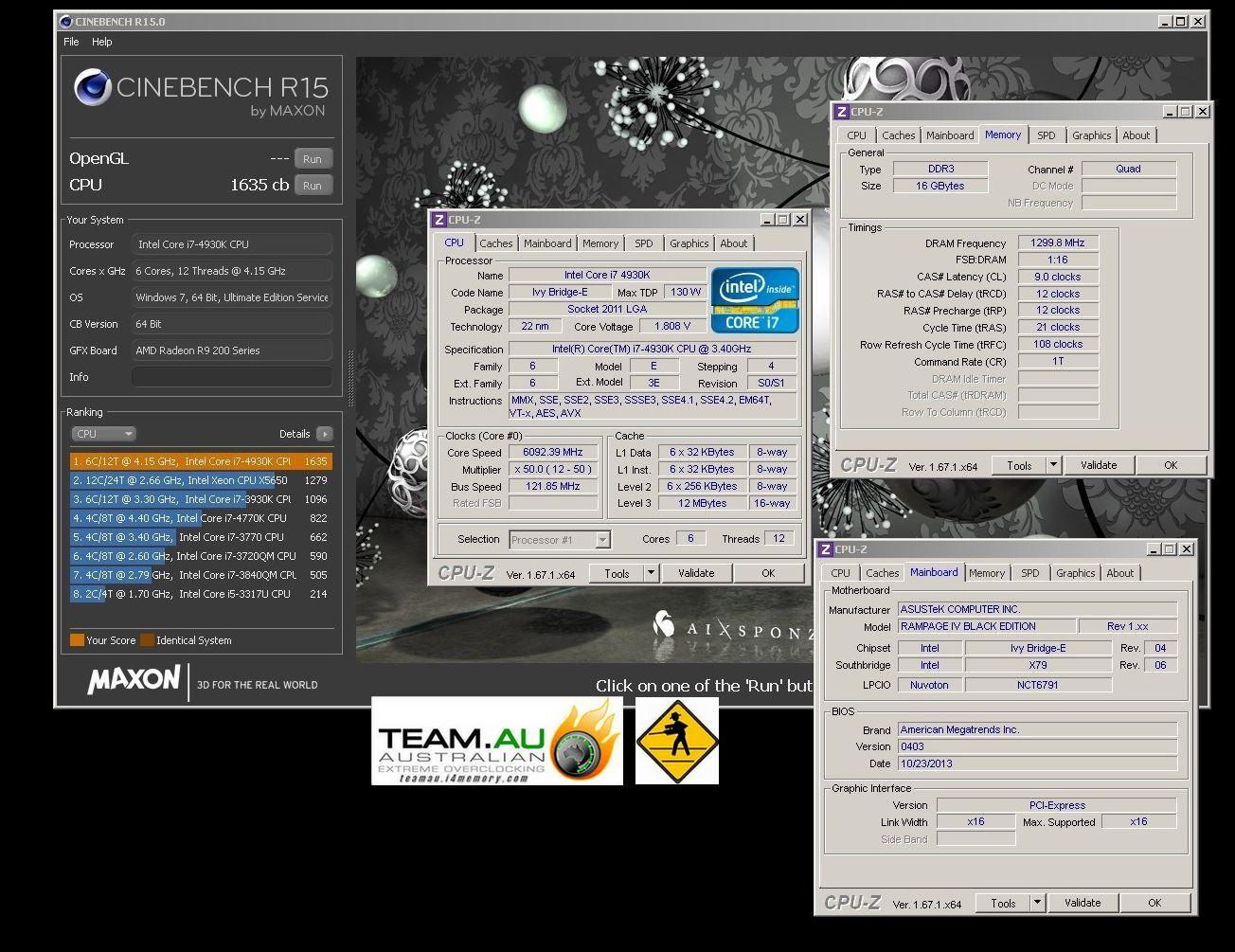The image size is (1235, 952).
Task: Select the i5-3317U 214 ranking row
Action: 201,594
